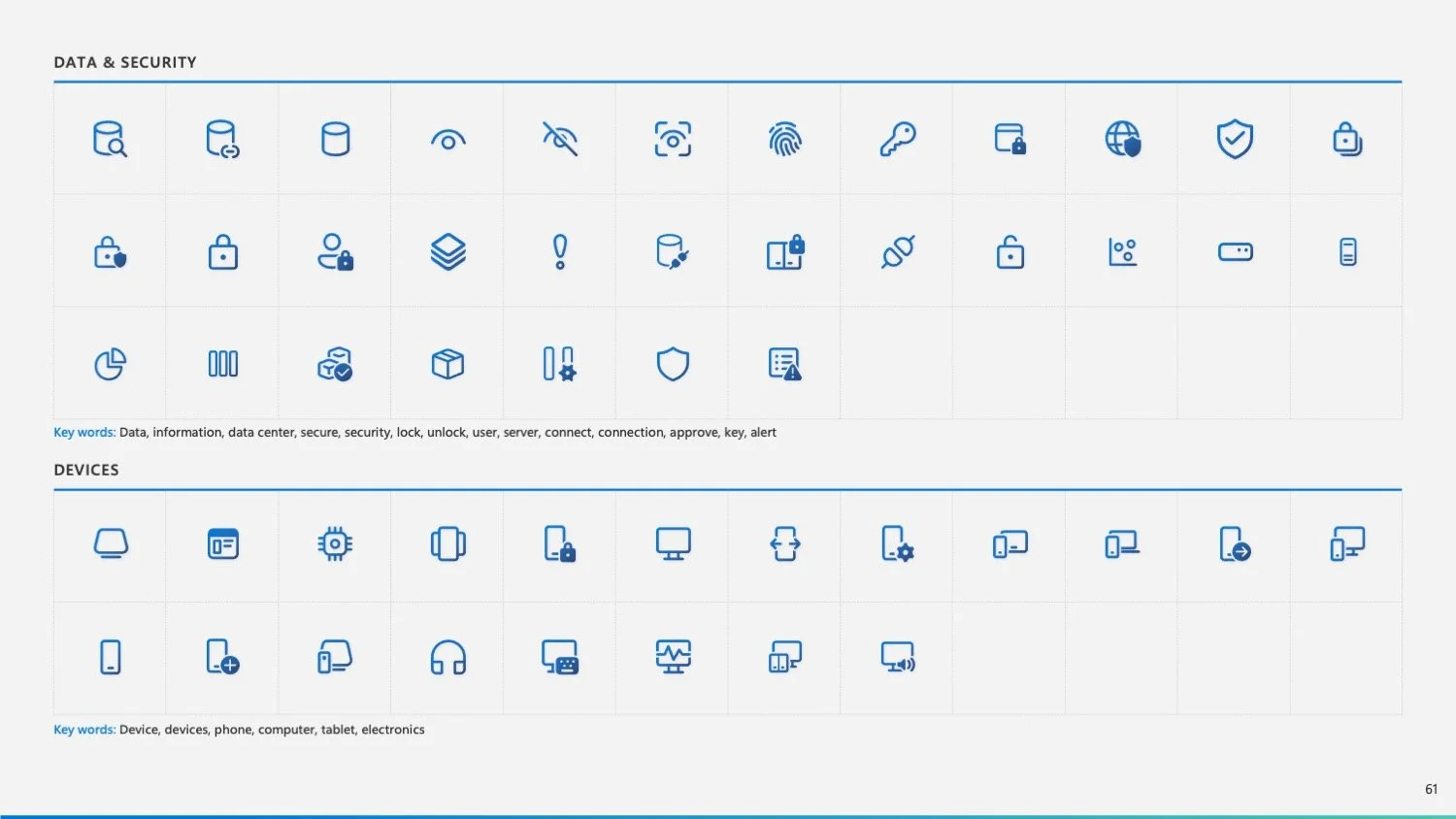
Task: Click the phone with horizontal arrows icon
Action: click(785, 544)
